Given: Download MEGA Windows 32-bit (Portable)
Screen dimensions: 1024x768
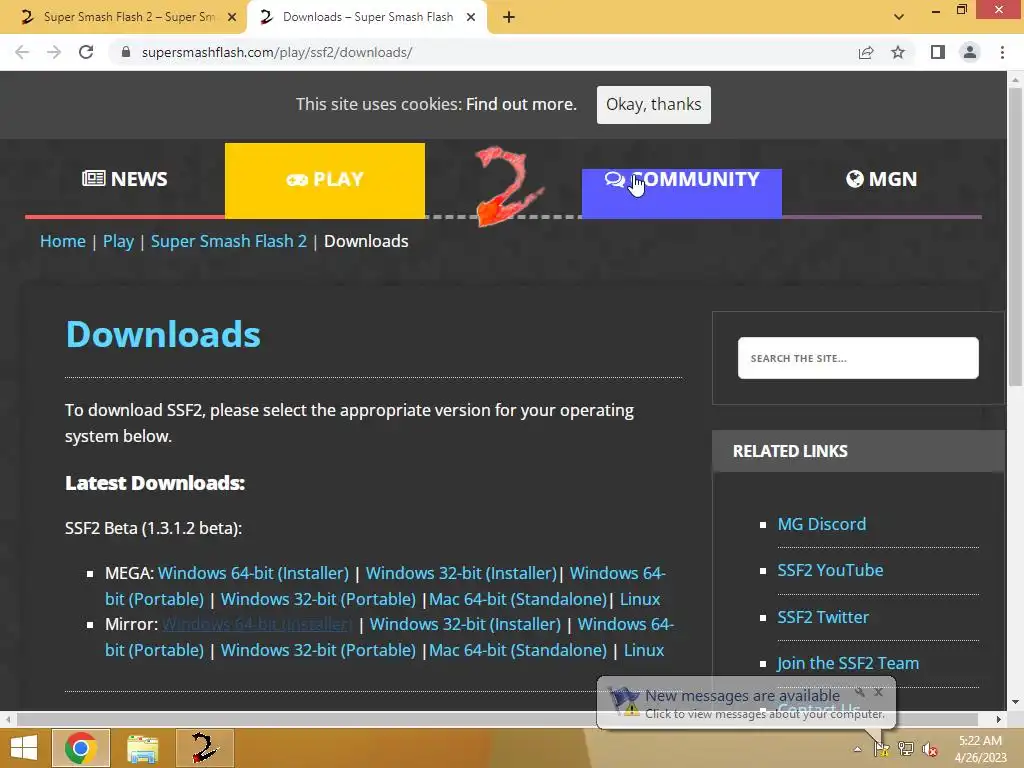Looking at the screenshot, I should click(318, 600).
